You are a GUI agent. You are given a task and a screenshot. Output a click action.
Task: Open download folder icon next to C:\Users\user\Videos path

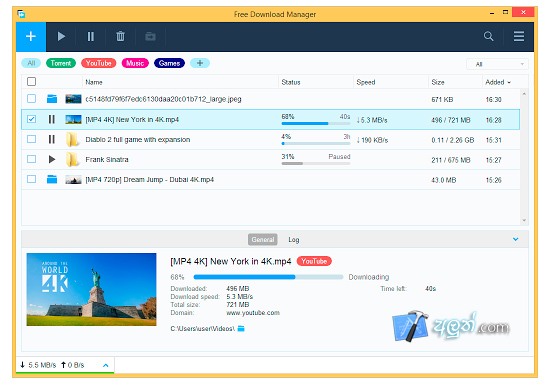(241, 328)
